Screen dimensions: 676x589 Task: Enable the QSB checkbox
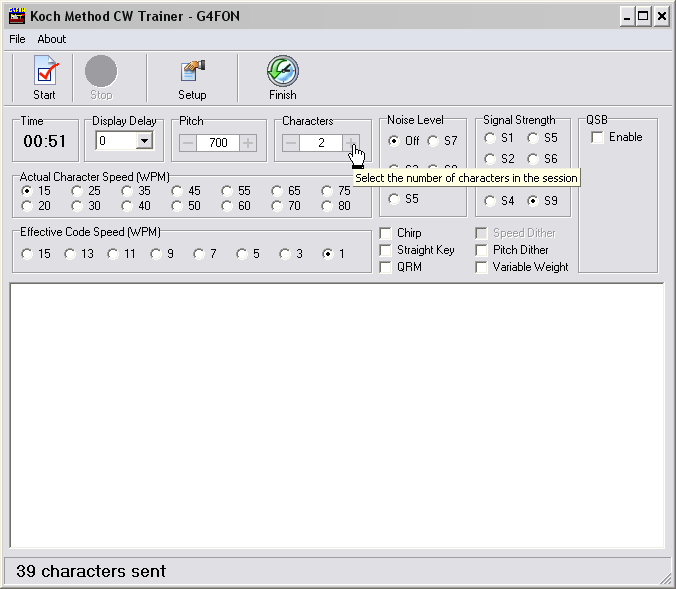click(597, 138)
